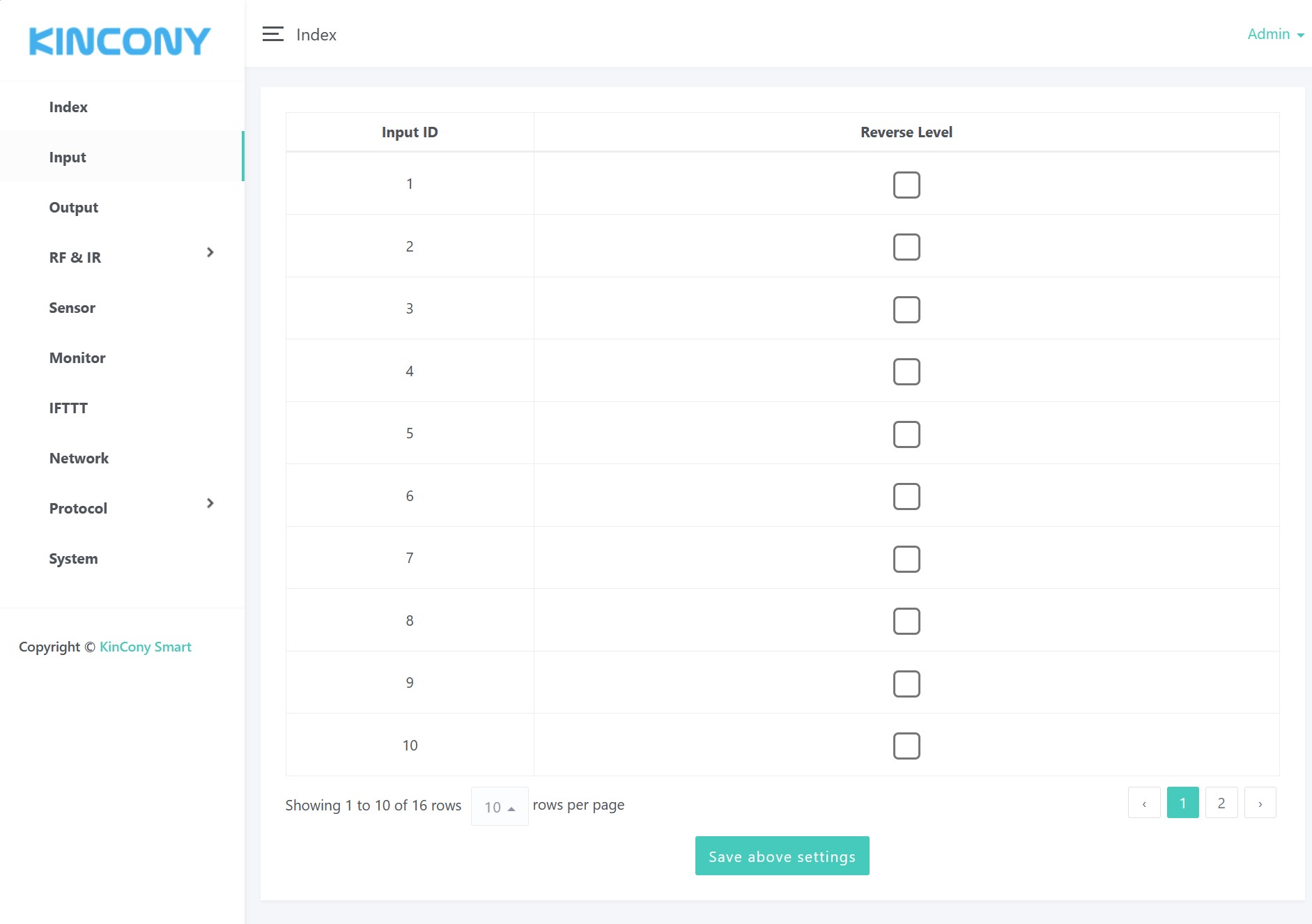The height and width of the screenshot is (924, 1312).
Task: Switch to page 2 of table
Action: (x=1221, y=803)
